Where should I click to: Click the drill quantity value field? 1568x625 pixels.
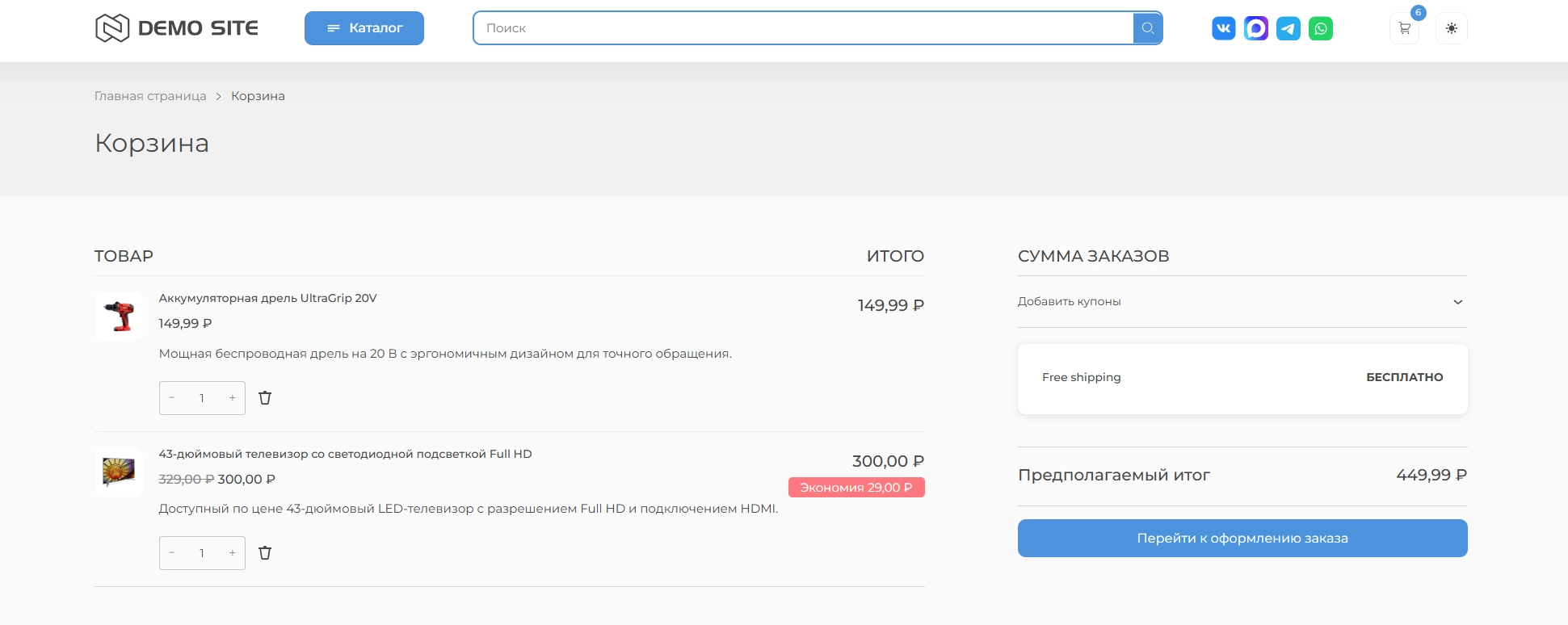coord(202,398)
